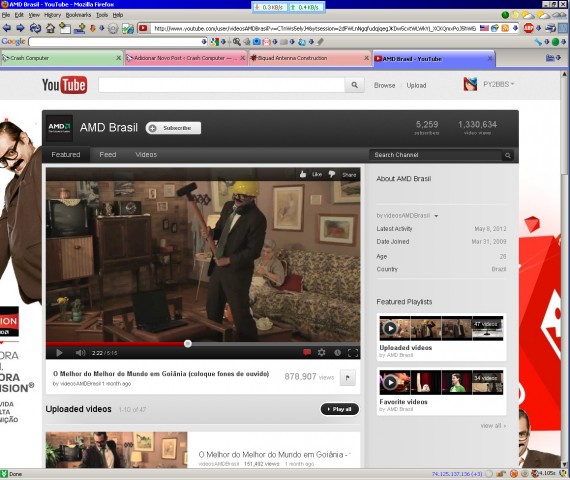Click the thumbs-down dislike icon

click(332, 174)
